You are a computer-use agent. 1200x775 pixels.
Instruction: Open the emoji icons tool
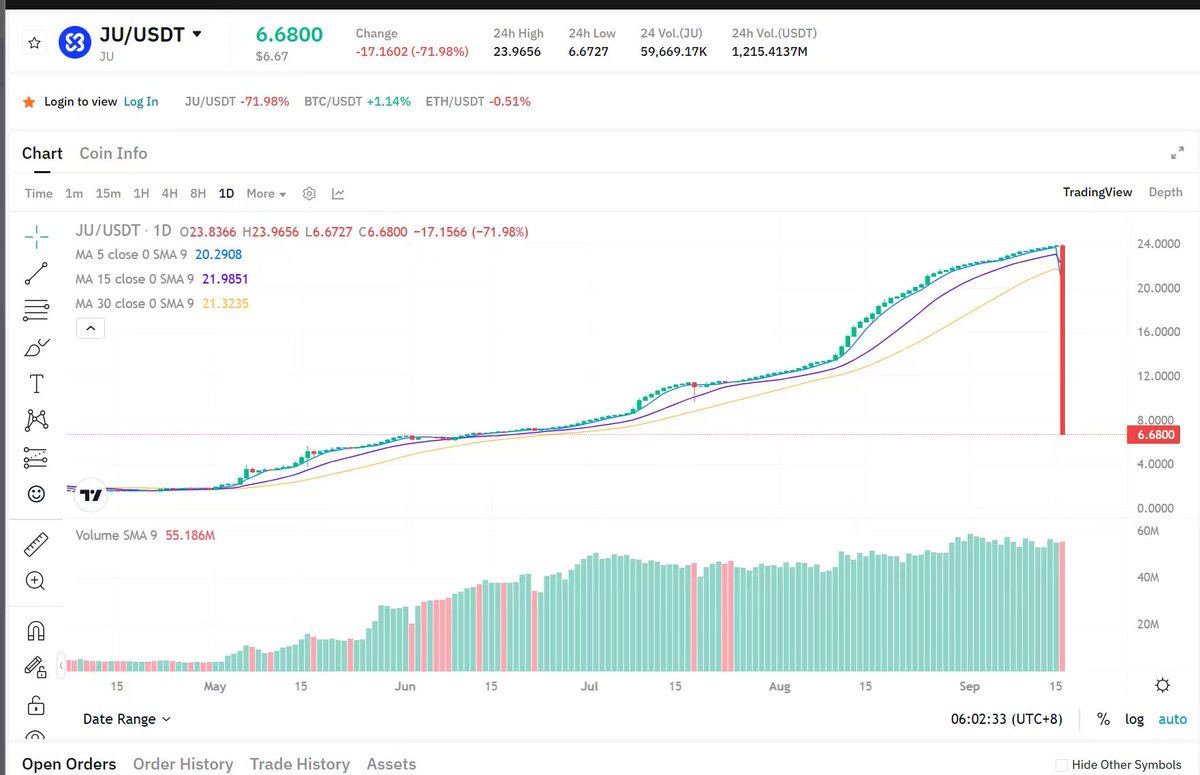pyautogui.click(x=36, y=494)
